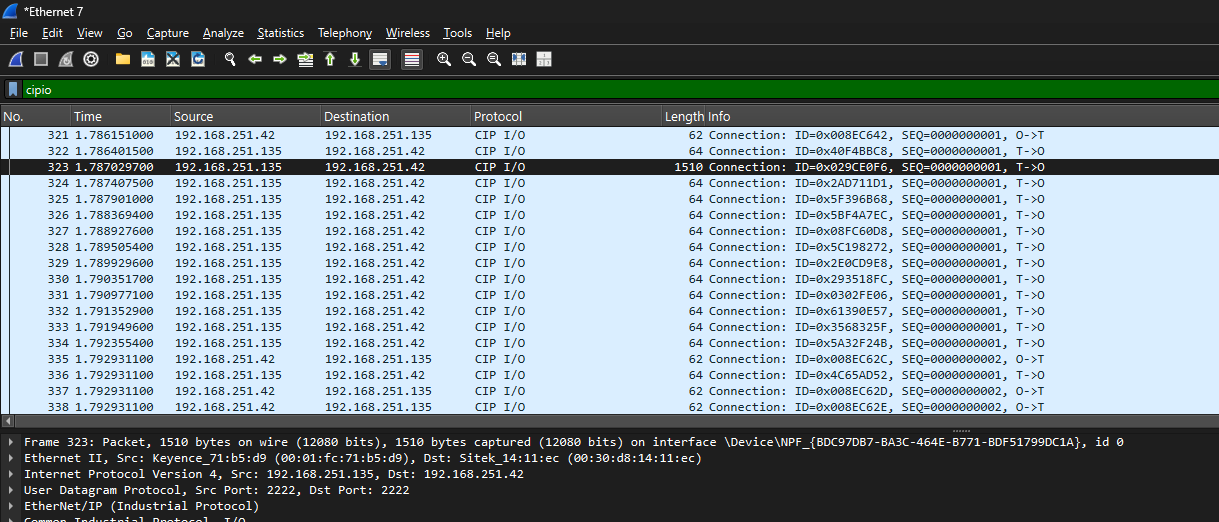The height and width of the screenshot is (522, 1219).
Task: Sort by the Length column header
Action: click(x=684, y=116)
